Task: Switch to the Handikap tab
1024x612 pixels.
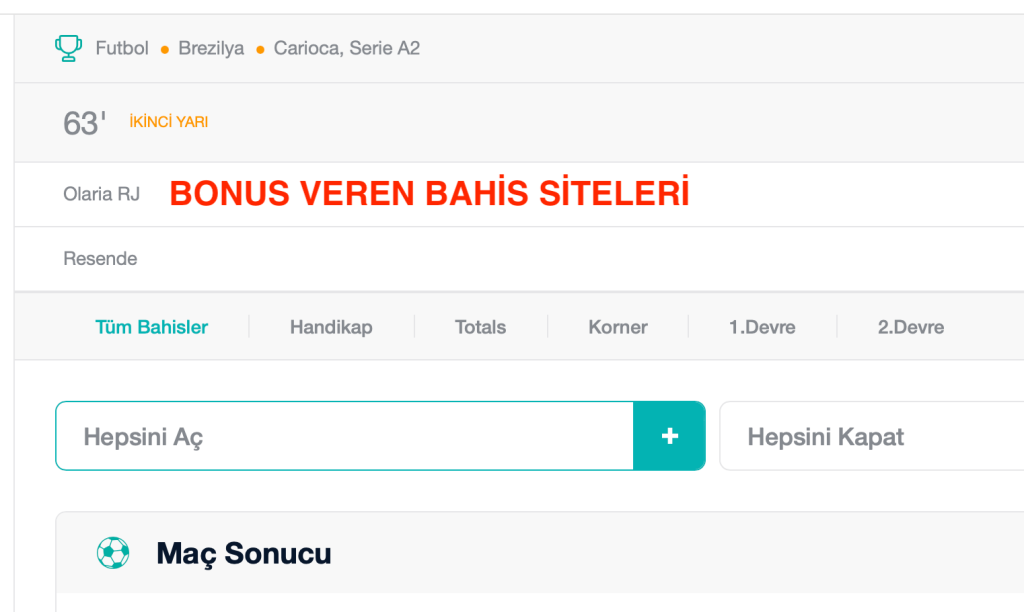Action: (331, 327)
